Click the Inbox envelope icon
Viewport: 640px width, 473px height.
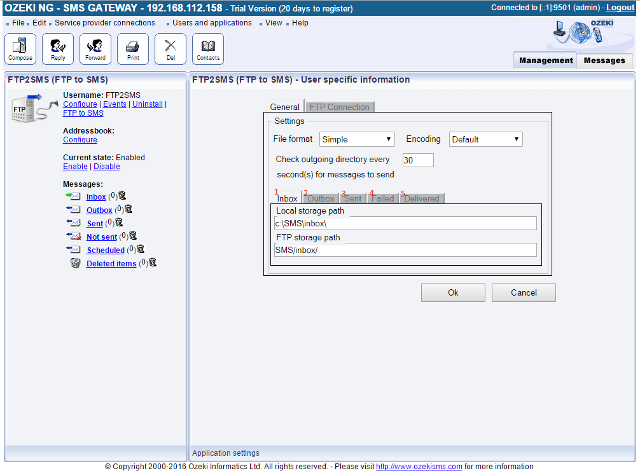[x=73, y=197]
